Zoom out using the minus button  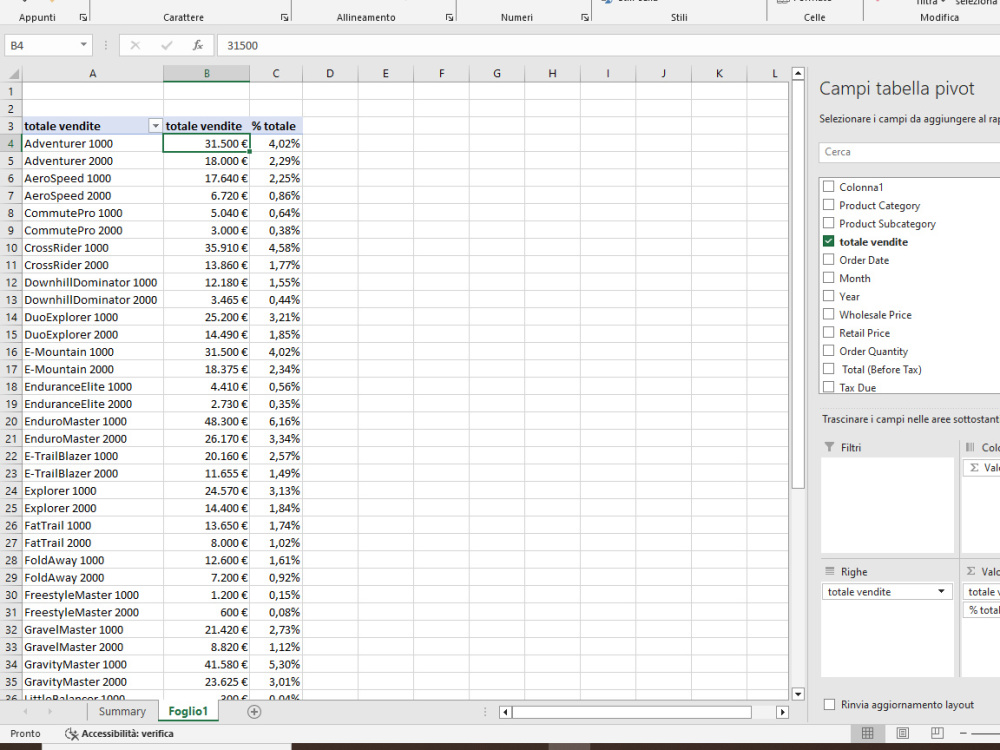[964, 733]
